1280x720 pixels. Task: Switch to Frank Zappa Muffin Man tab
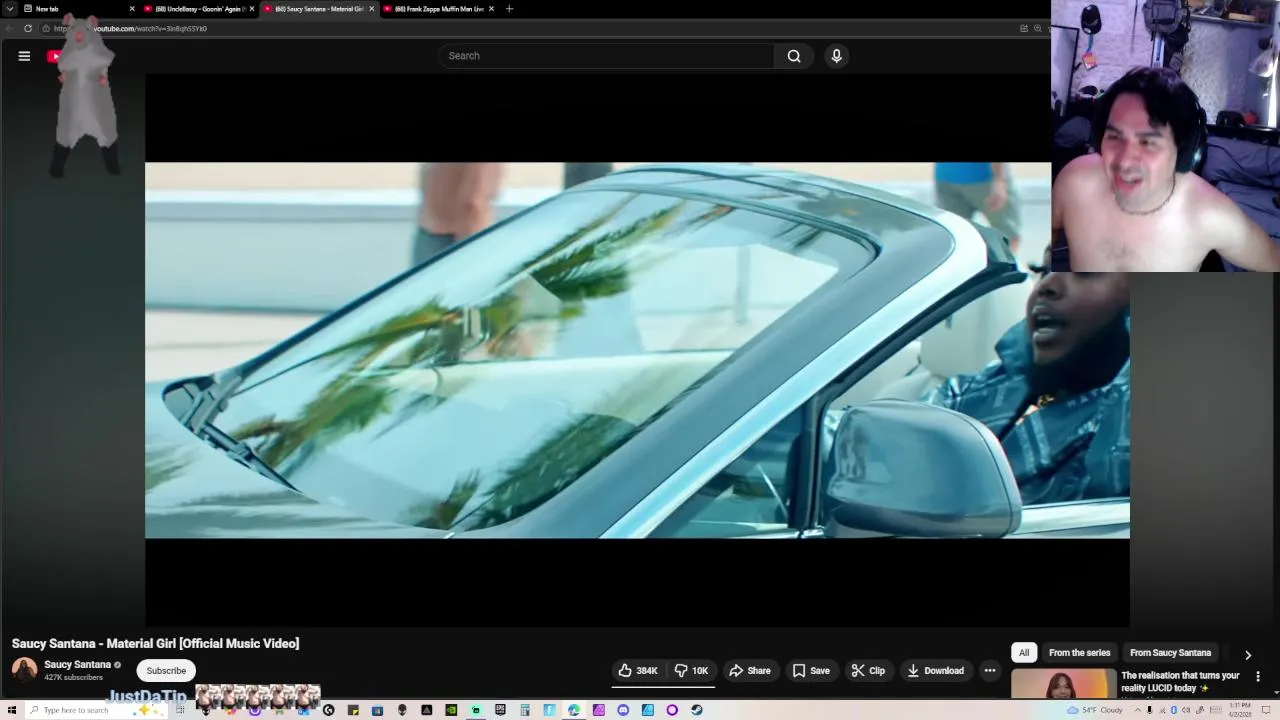tap(439, 9)
